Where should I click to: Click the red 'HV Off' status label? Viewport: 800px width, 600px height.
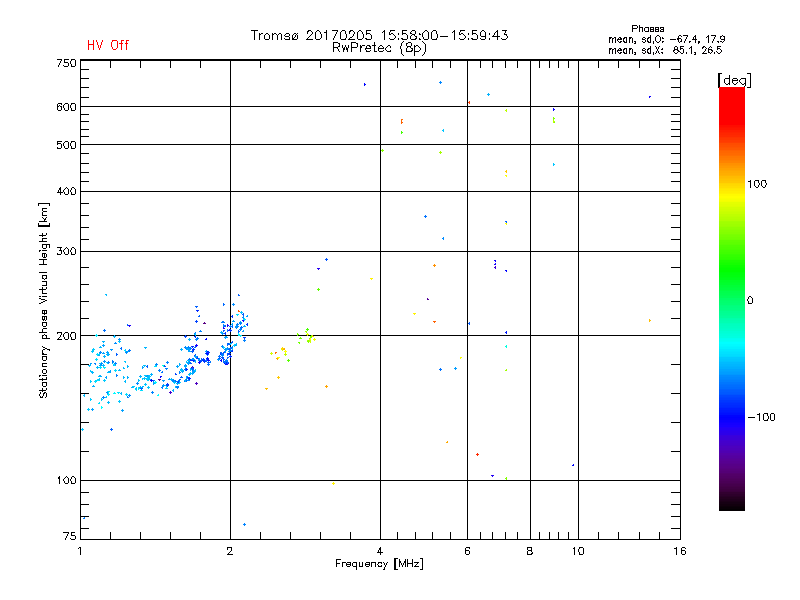108,45
